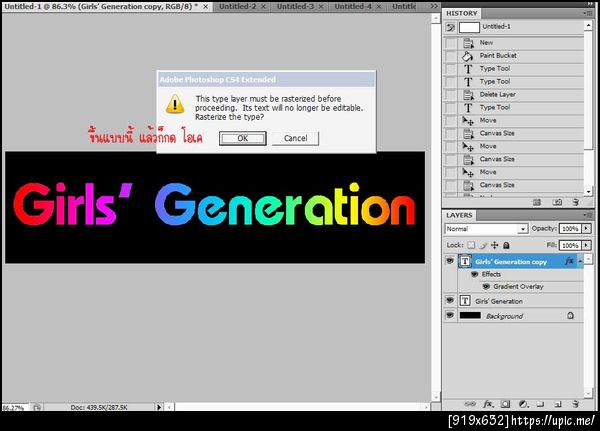This screenshot has width=600, height=431.
Task: Toggle lock transparent pixels
Action: (x=471, y=245)
